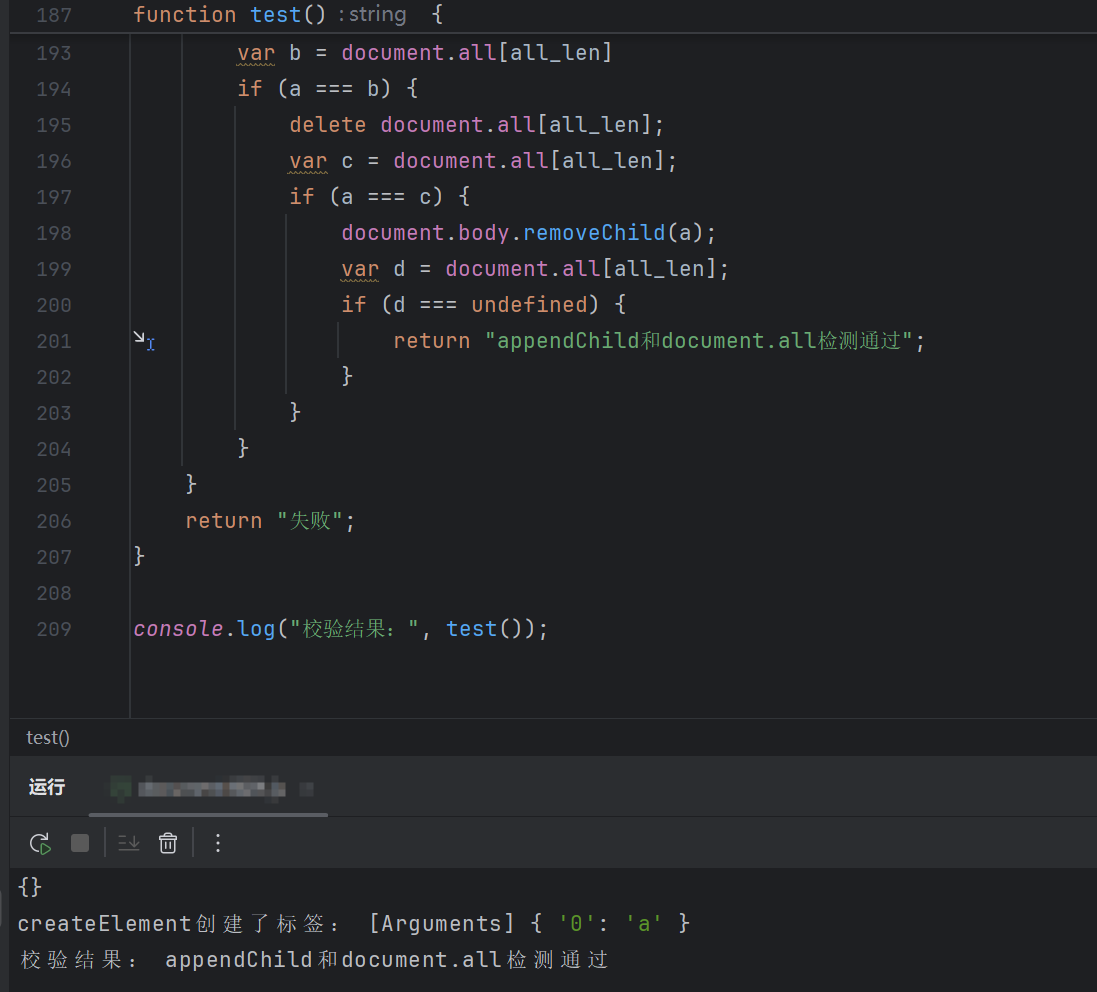Click the "失败" string on line 206
This screenshot has height=992, width=1097.
click(310, 521)
